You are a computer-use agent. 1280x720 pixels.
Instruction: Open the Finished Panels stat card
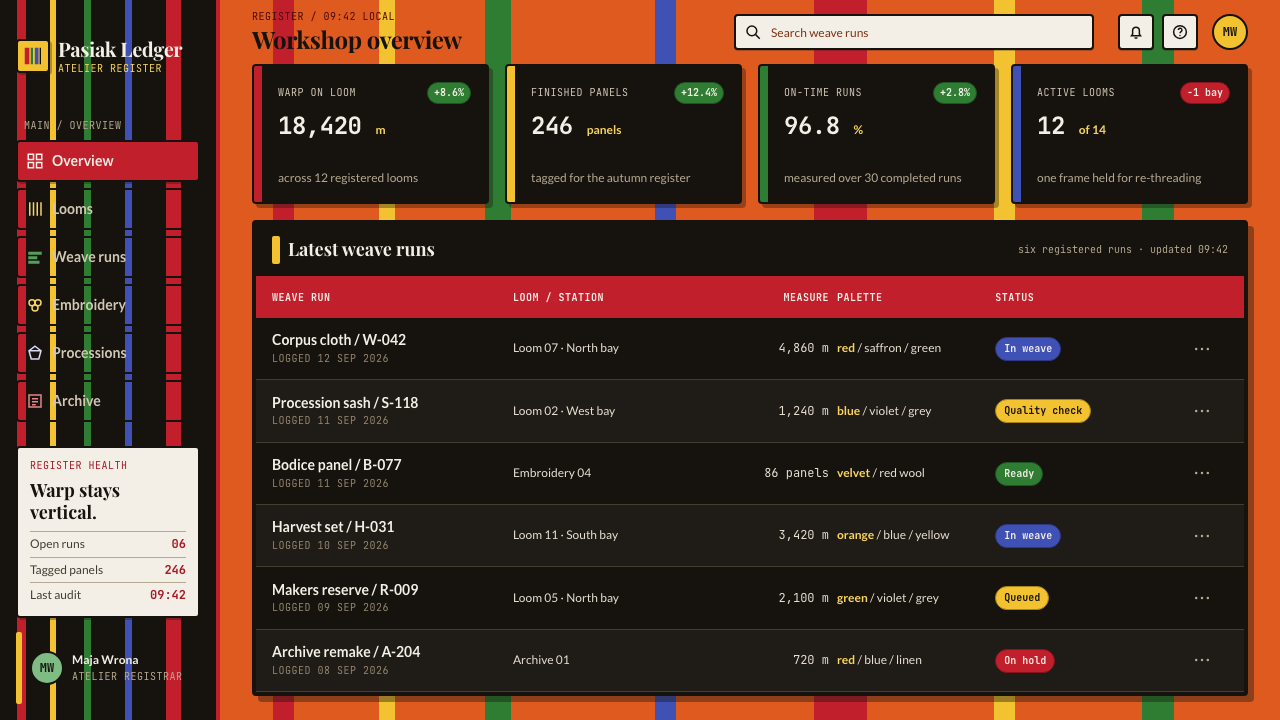(624, 134)
